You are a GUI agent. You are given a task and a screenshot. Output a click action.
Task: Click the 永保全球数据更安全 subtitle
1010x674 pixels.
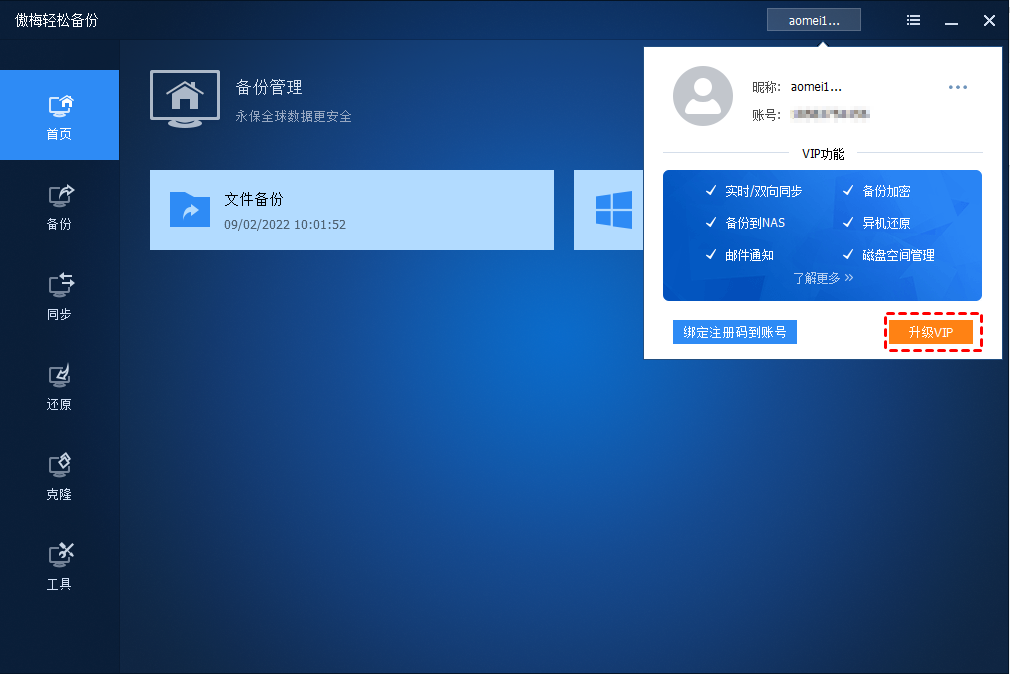point(293,117)
